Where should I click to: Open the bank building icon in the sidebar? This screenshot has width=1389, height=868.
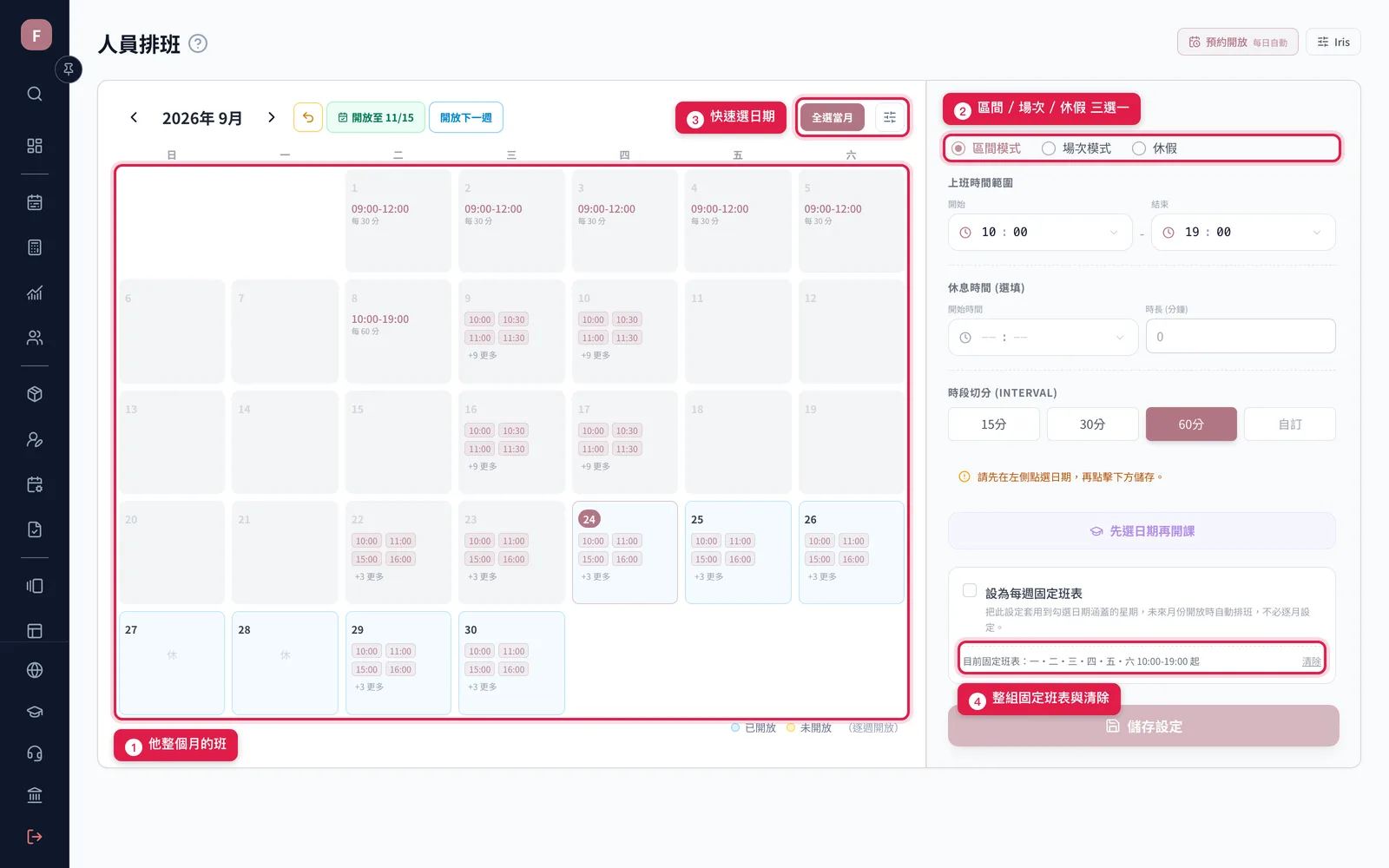35,795
